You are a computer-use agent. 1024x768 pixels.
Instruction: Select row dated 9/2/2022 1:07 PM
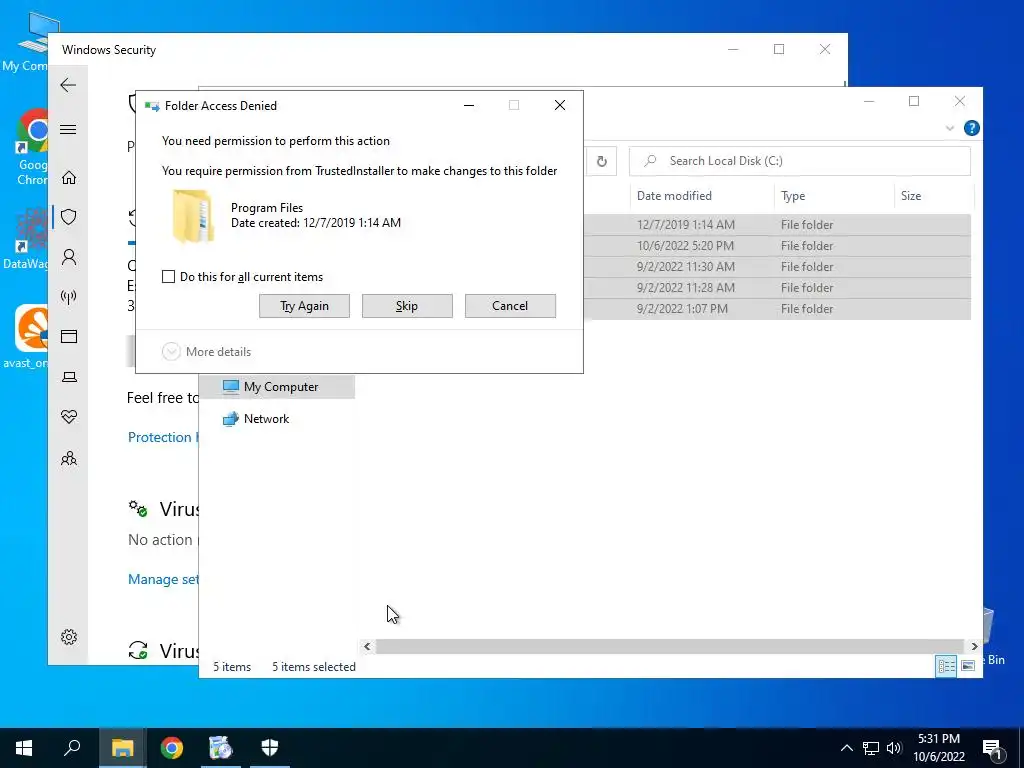pyautogui.click(x=777, y=308)
